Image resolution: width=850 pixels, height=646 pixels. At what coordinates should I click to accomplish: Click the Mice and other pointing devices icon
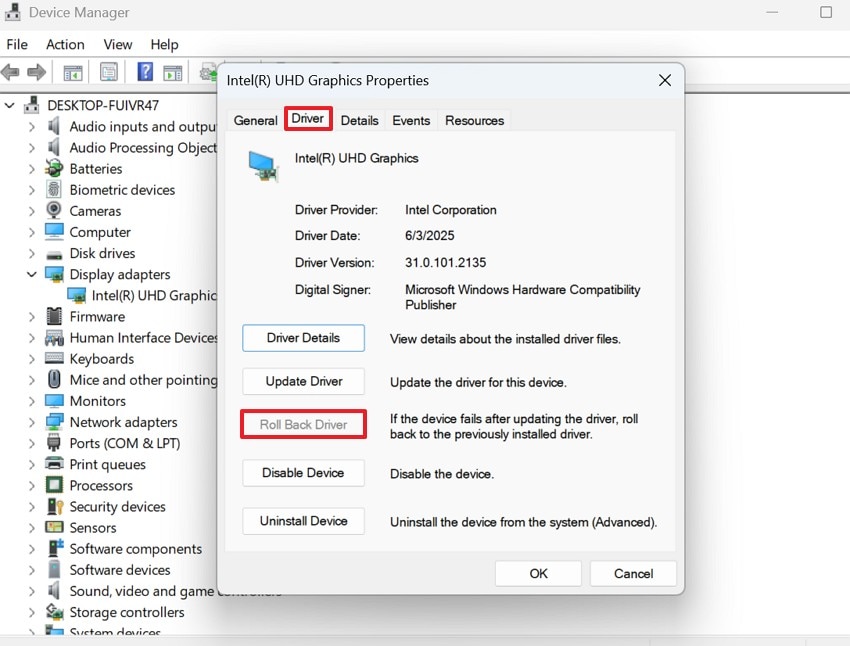tap(54, 379)
